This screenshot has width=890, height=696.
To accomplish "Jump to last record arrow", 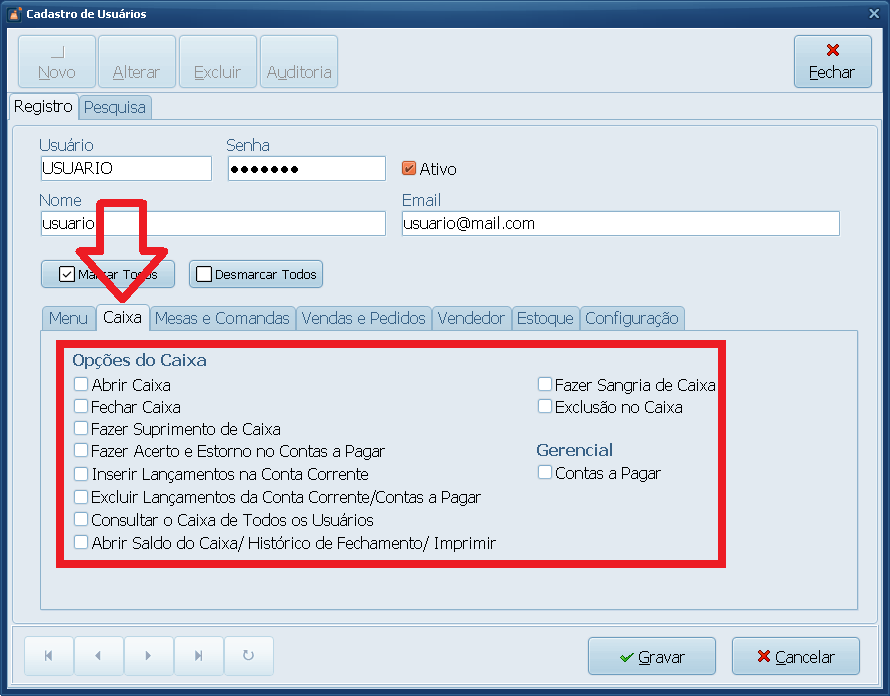I will (x=198, y=656).
